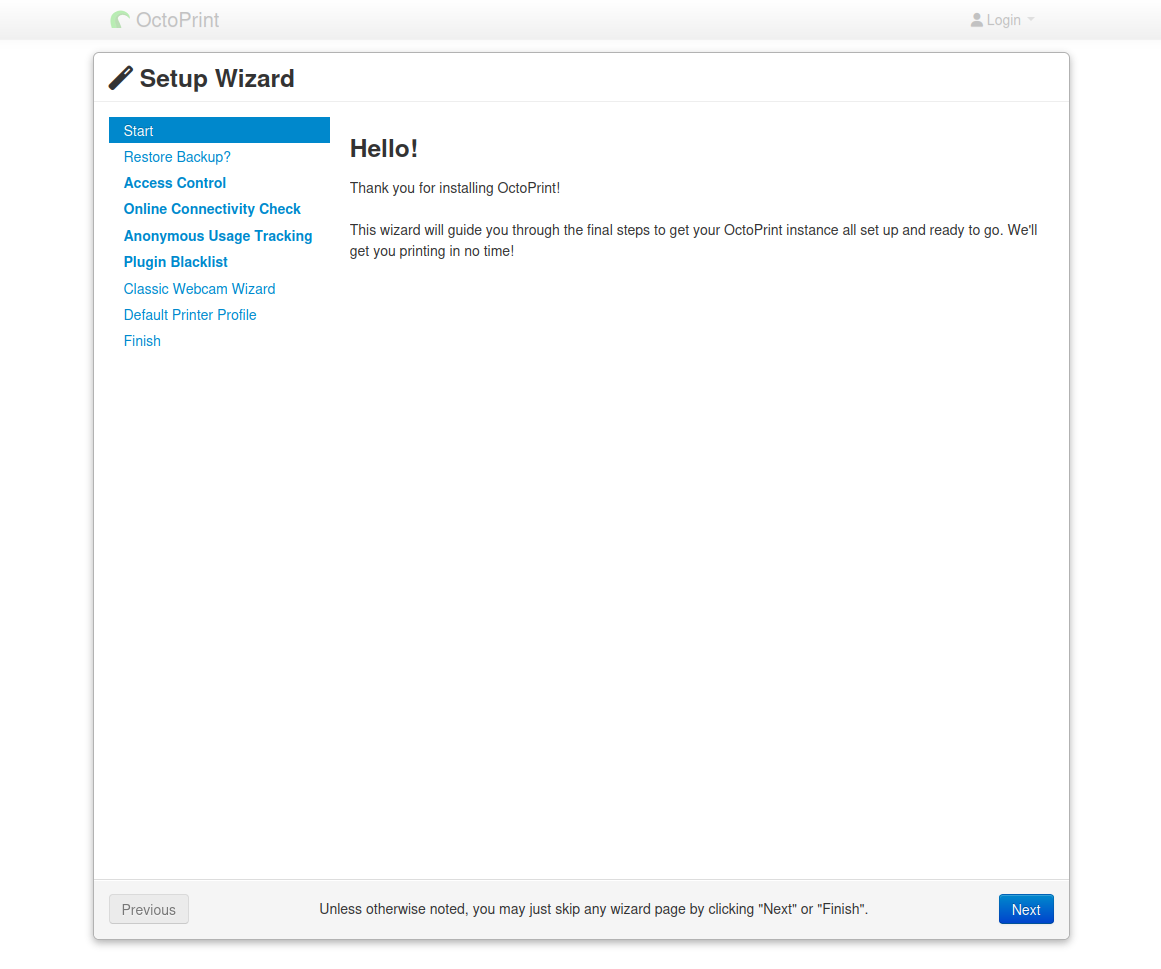The image size is (1161, 969).
Task: Click the Hello! heading
Action: pos(384,149)
